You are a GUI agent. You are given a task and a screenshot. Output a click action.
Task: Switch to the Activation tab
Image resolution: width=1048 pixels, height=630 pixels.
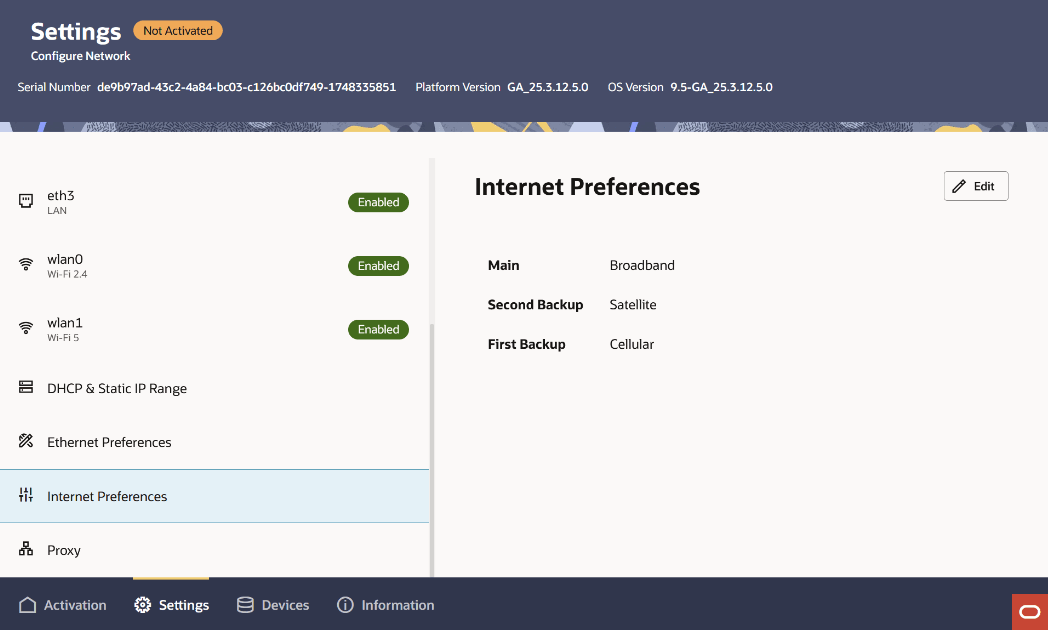pyautogui.click(x=63, y=604)
